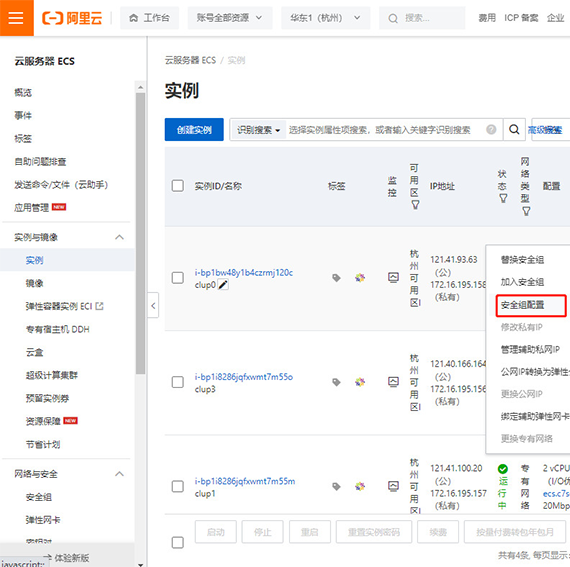
Task: Open 概览 in sidebar
Action: [x=23, y=92]
